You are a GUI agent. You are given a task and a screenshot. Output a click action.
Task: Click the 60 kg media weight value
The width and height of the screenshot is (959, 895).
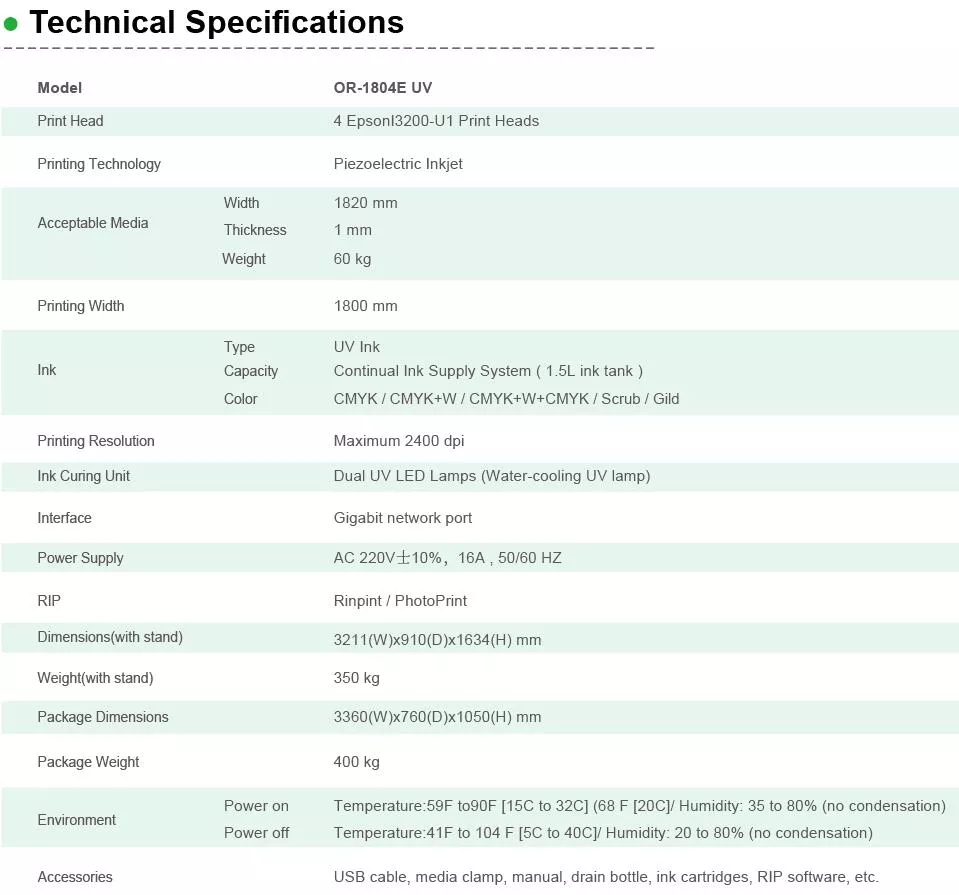(x=352, y=259)
